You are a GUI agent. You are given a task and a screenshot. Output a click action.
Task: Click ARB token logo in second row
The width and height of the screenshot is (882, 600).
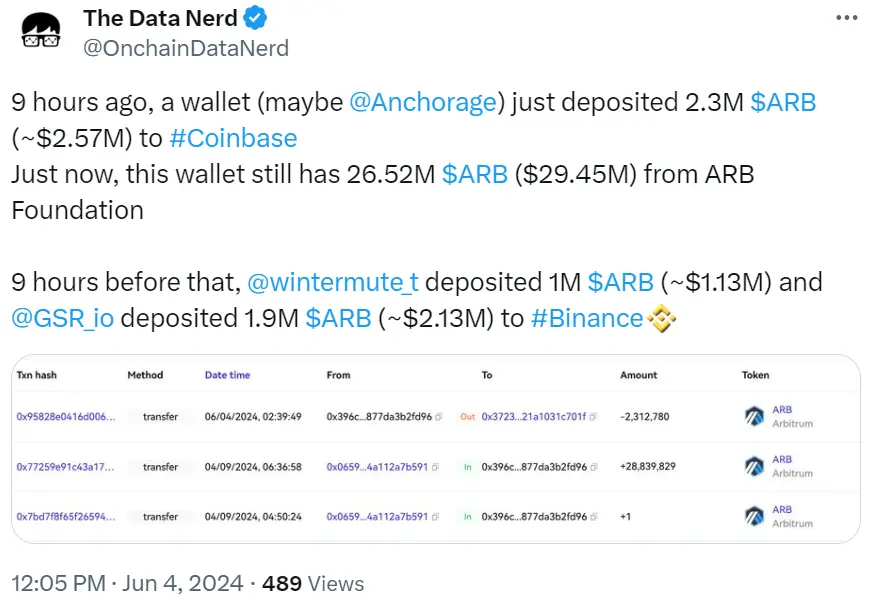[755, 466]
